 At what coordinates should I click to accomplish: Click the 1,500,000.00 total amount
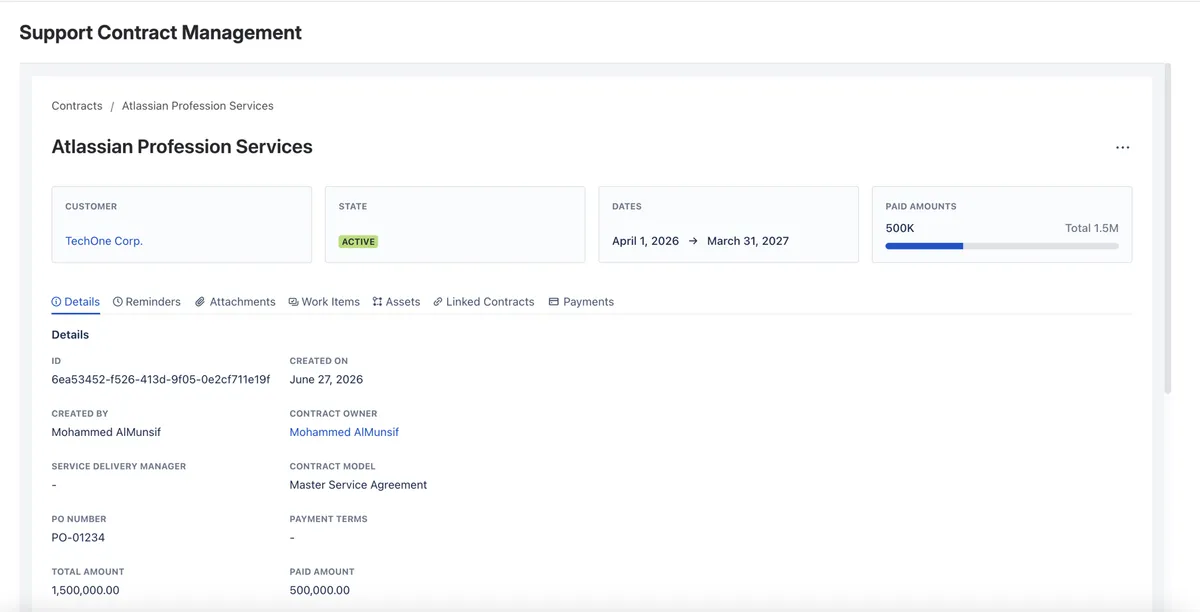85,590
